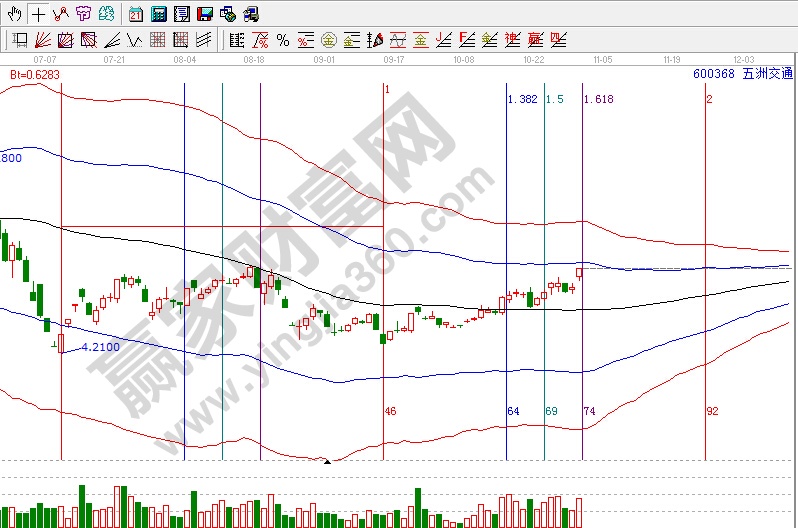798x528 pixels.
Task: Click the 600368 五洲交通 stock label
Action: 742,73
